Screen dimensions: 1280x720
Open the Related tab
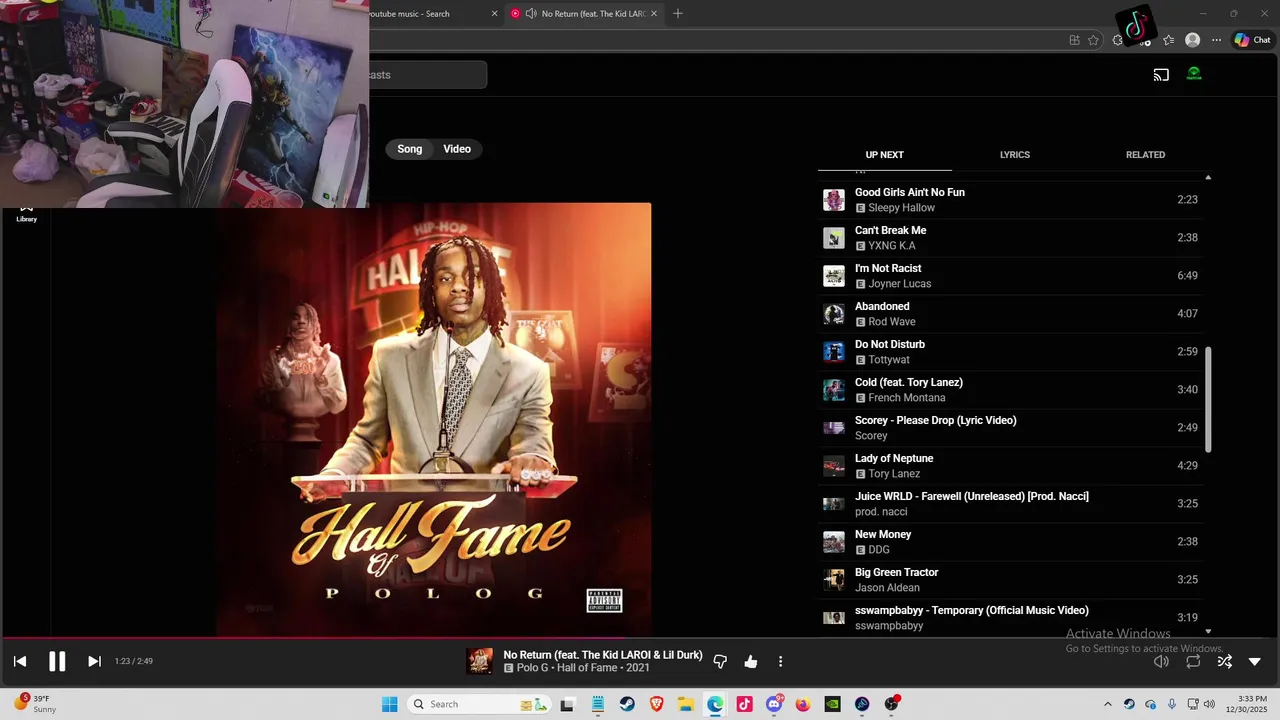1145,155
